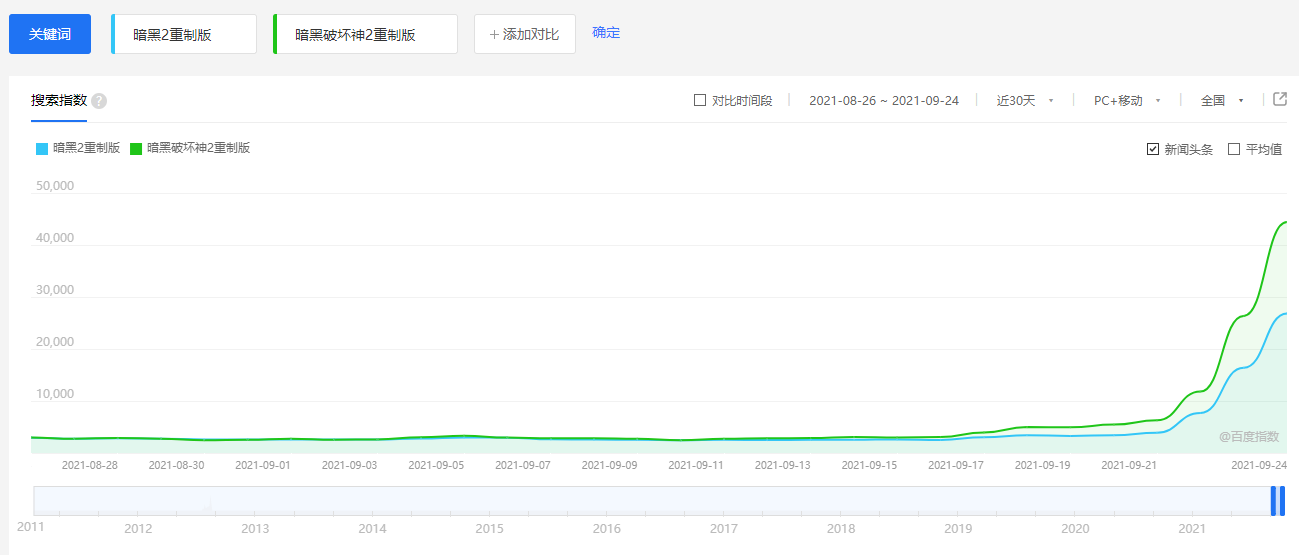Click the timeline range slider handle
The image size is (1299, 555).
1277,501
